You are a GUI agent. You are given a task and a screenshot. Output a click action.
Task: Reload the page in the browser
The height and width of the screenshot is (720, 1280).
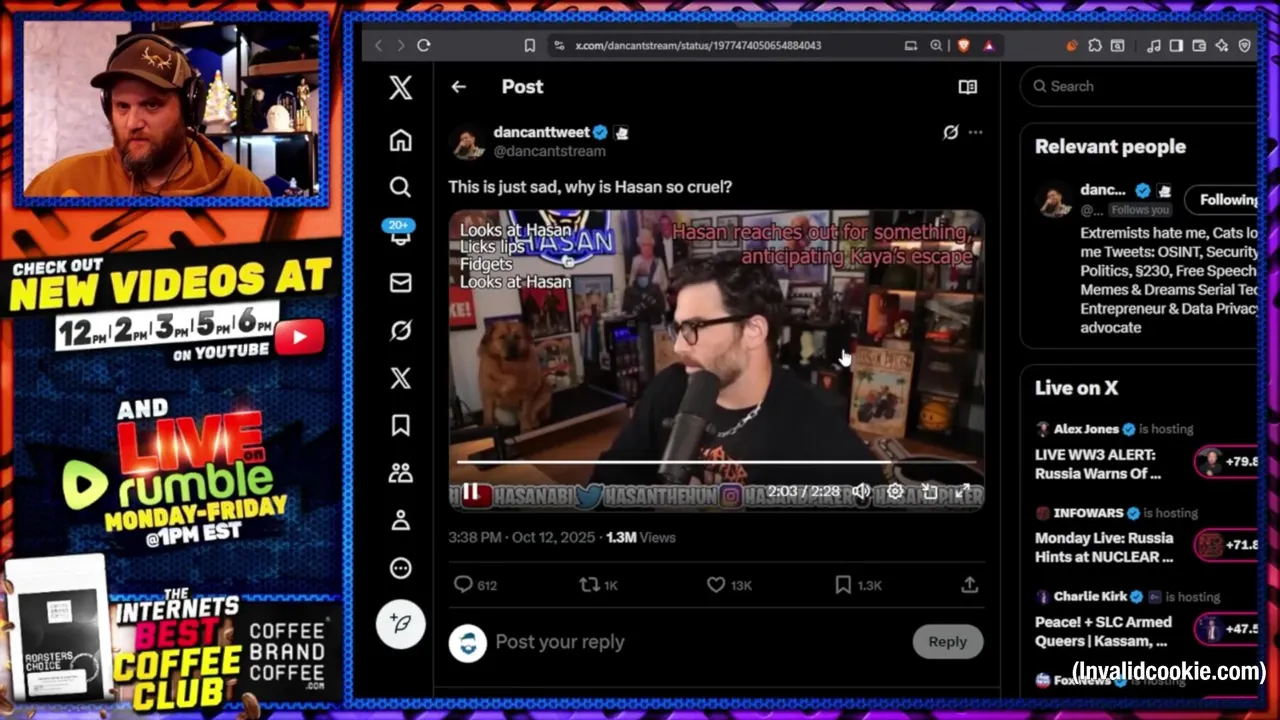tap(424, 45)
